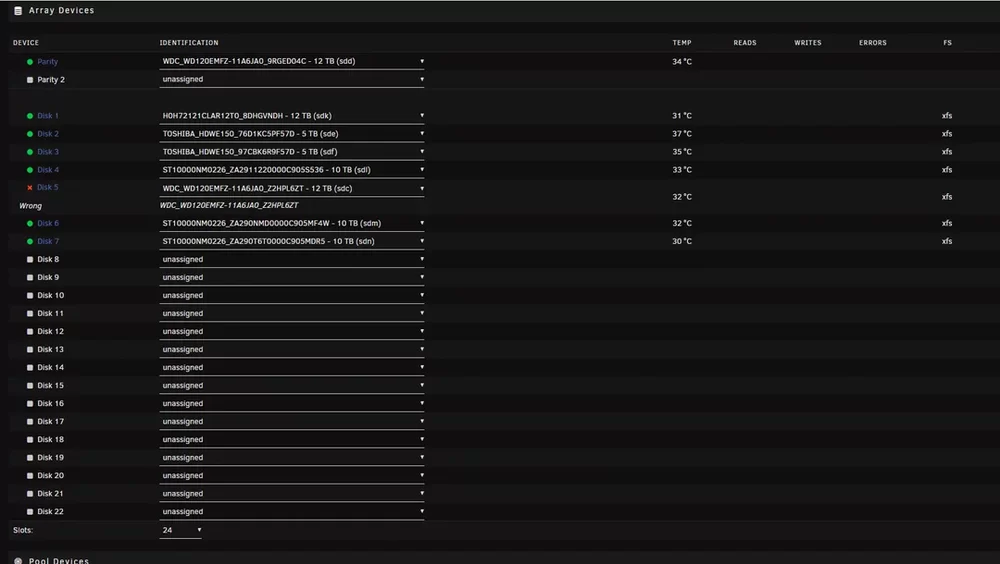Open the Parity device link

(x=47, y=62)
